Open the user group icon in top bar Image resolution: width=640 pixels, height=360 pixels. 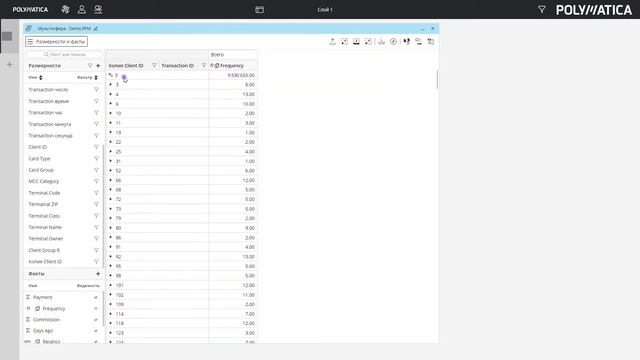pyautogui.click(x=98, y=9)
